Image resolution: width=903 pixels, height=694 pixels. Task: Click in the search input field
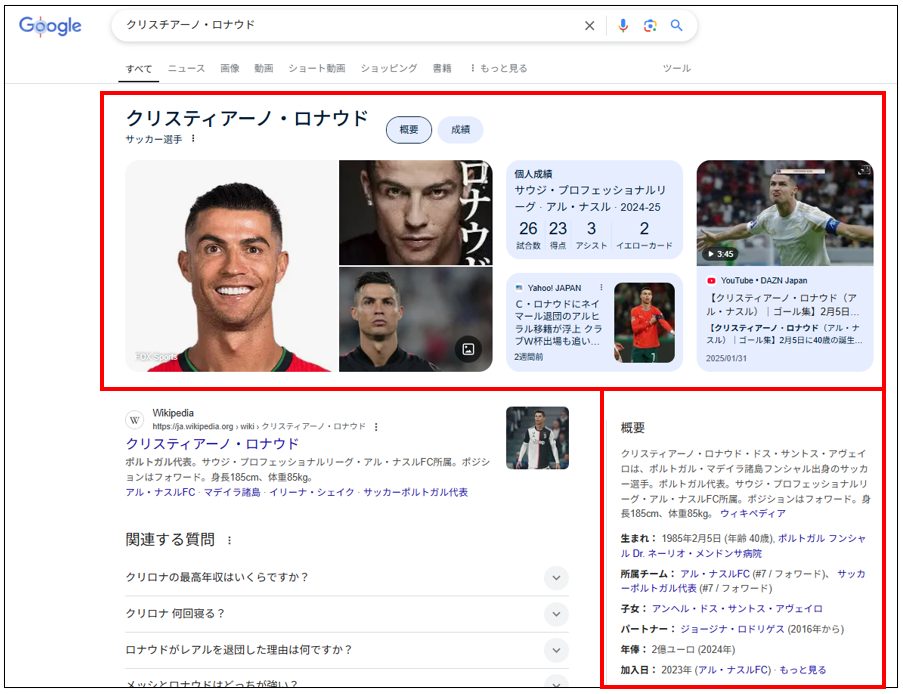[351, 25]
